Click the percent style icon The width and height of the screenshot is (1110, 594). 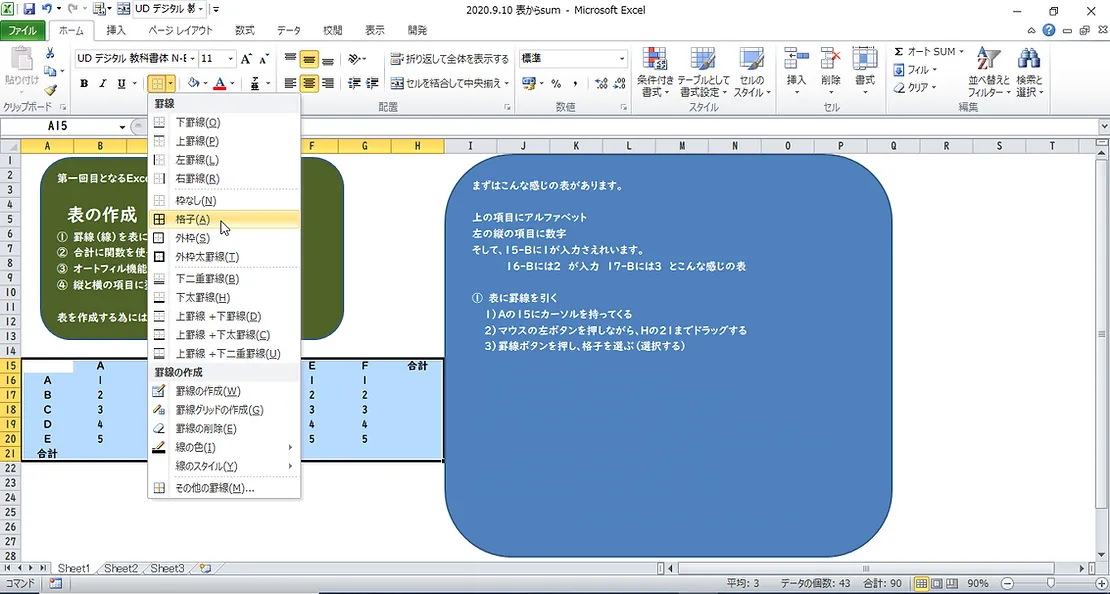[x=556, y=84]
